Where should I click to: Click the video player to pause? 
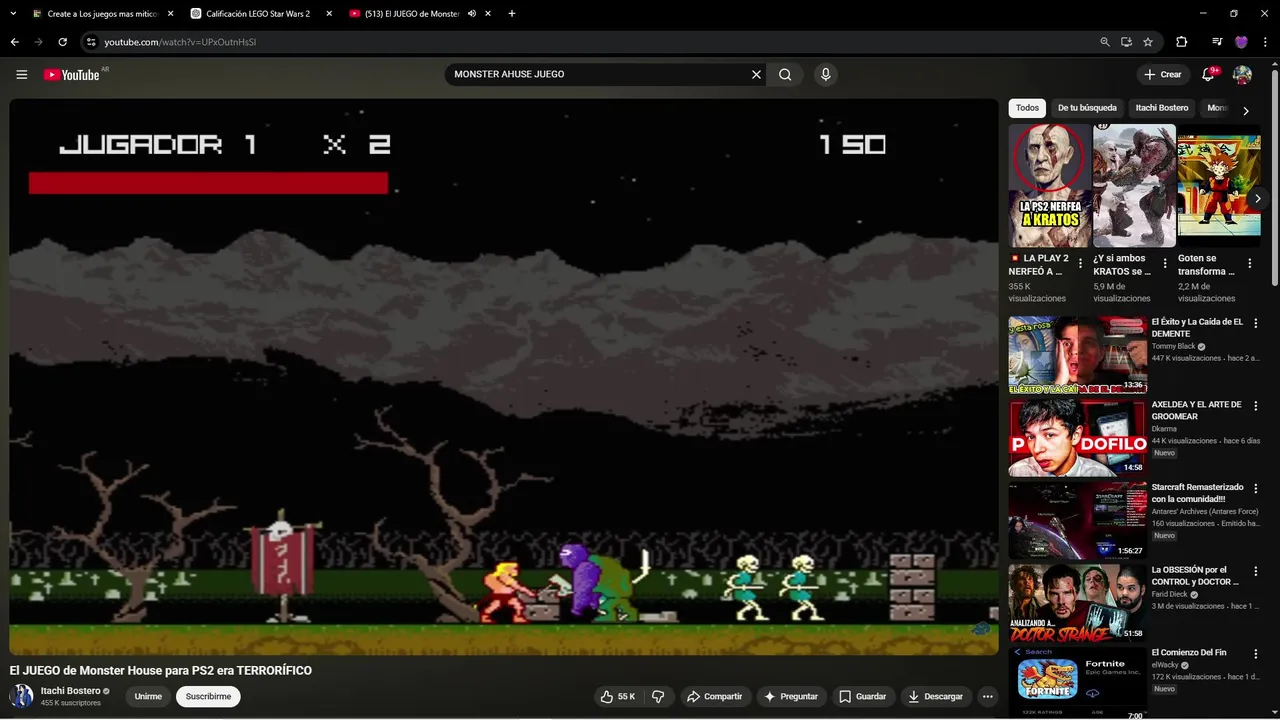point(504,377)
